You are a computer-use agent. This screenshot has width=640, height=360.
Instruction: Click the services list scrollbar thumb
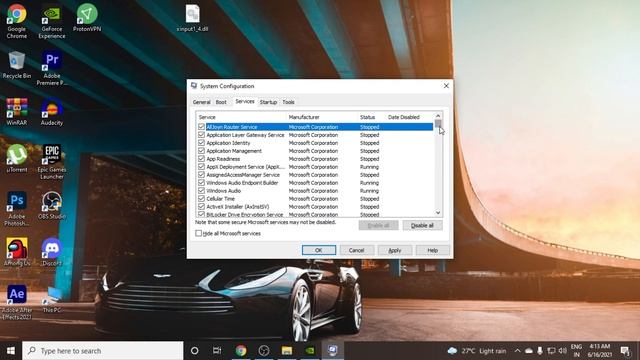click(438, 123)
